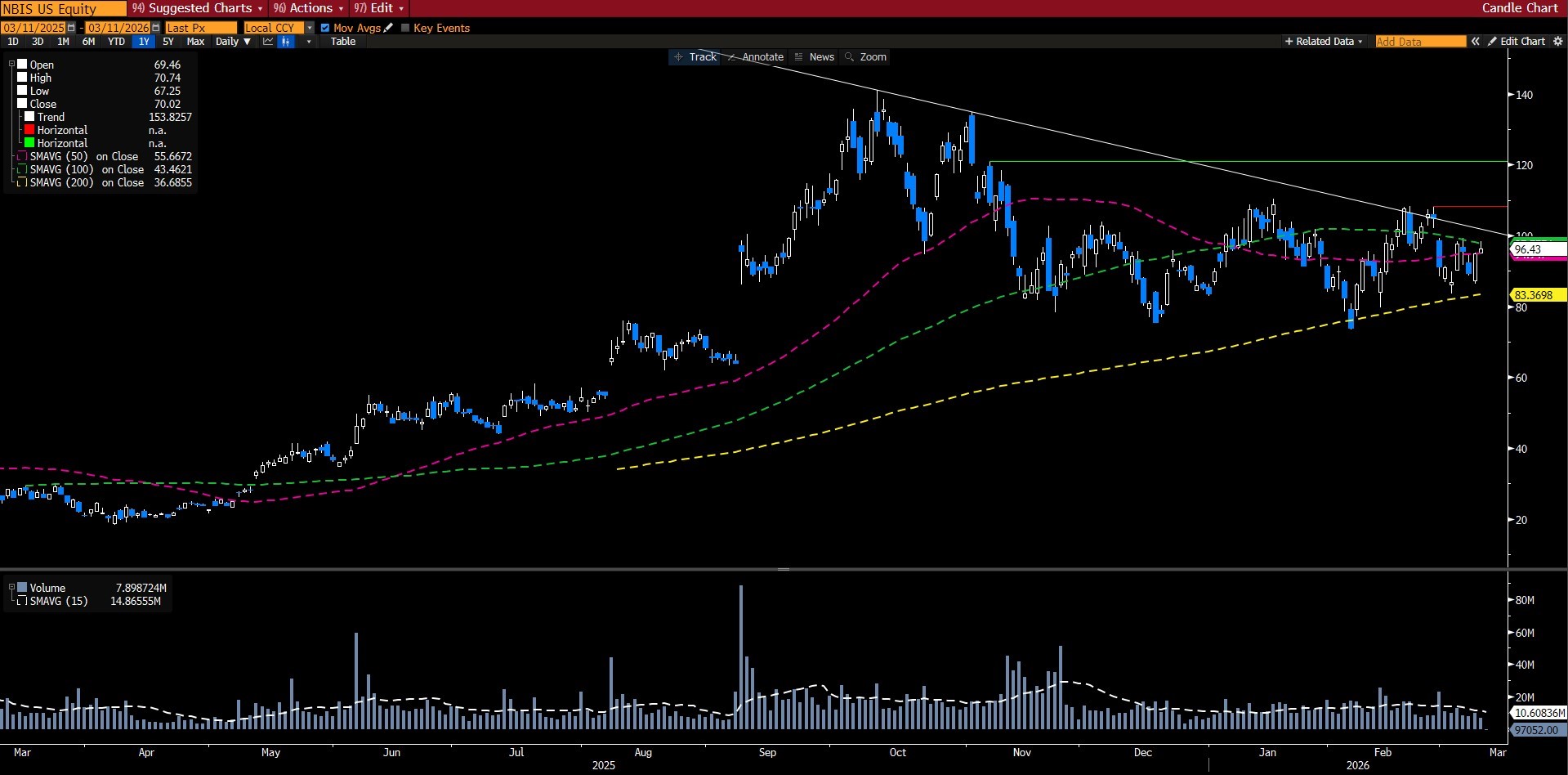
Task: Collapse the price legend tree
Action: [x=11, y=65]
